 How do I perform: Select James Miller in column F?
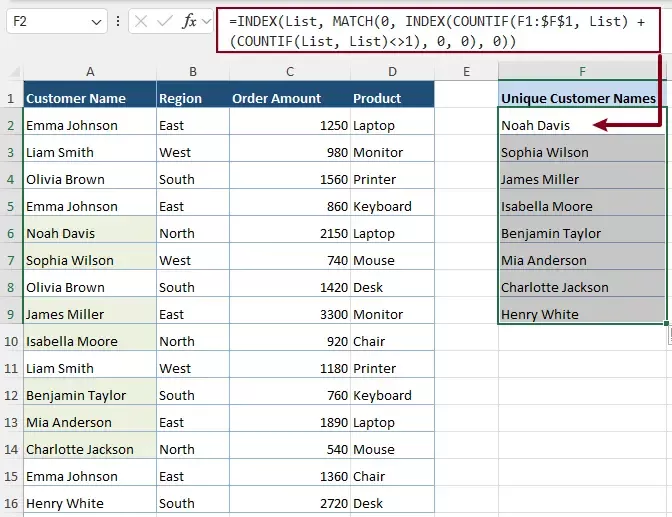coord(582,175)
